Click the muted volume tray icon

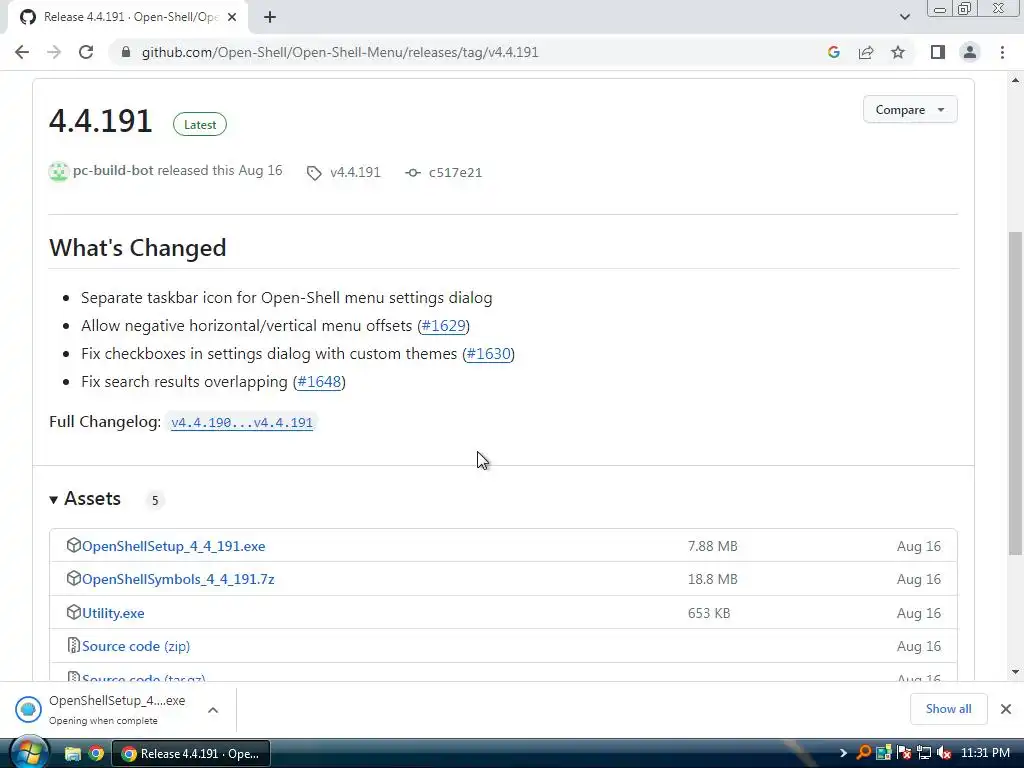944,753
